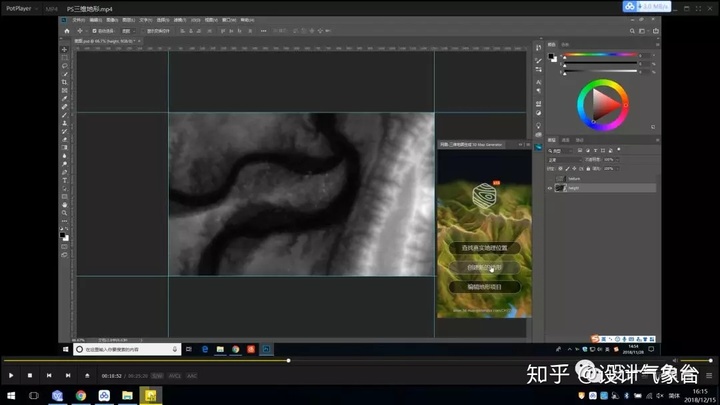The height and width of the screenshot is (405, 720).
Task: Select the Pen tool
Action: pyautogui.click(x=64, y=172)
